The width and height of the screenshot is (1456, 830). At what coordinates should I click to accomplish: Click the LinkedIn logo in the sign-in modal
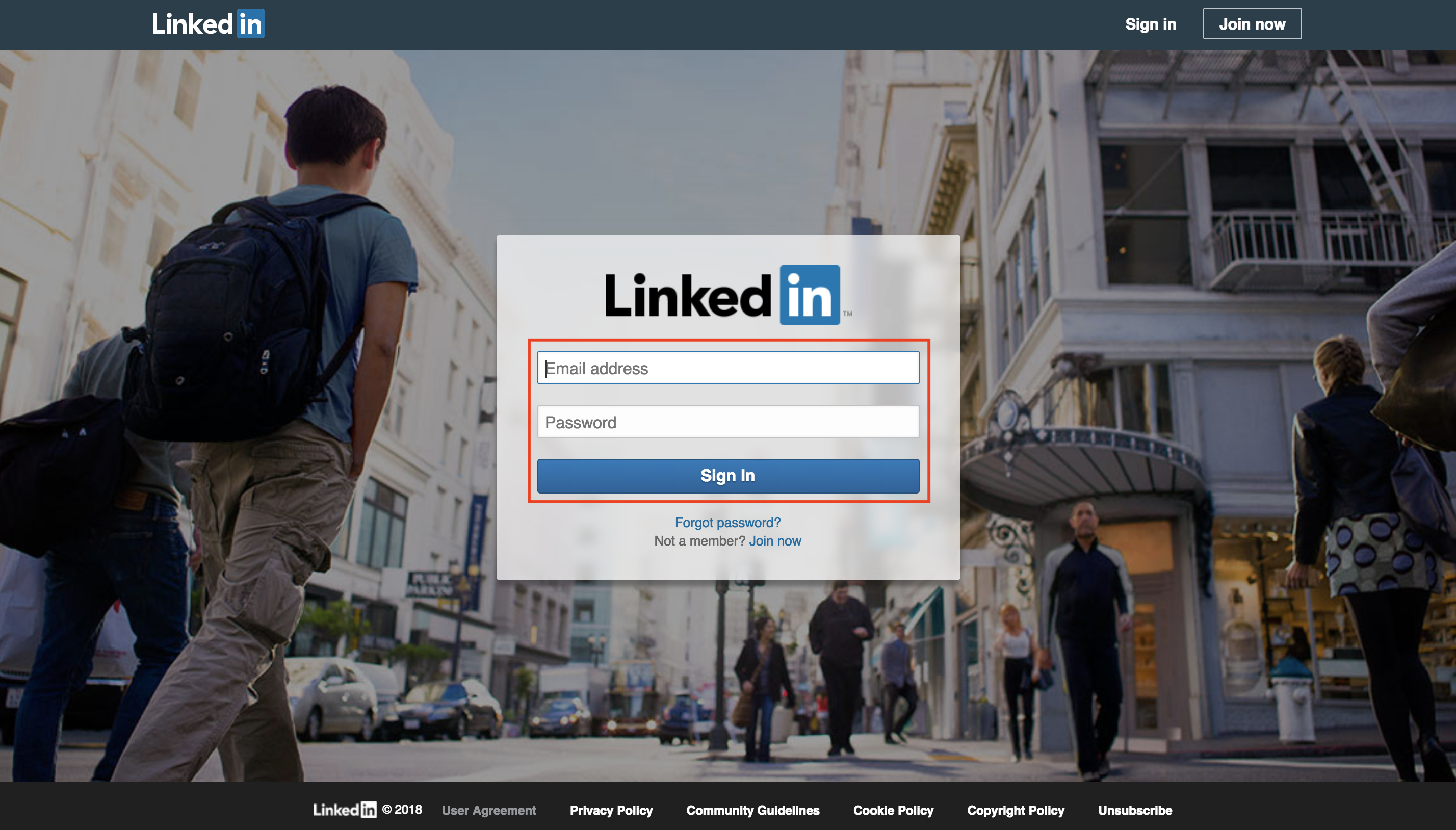[727, 295]
